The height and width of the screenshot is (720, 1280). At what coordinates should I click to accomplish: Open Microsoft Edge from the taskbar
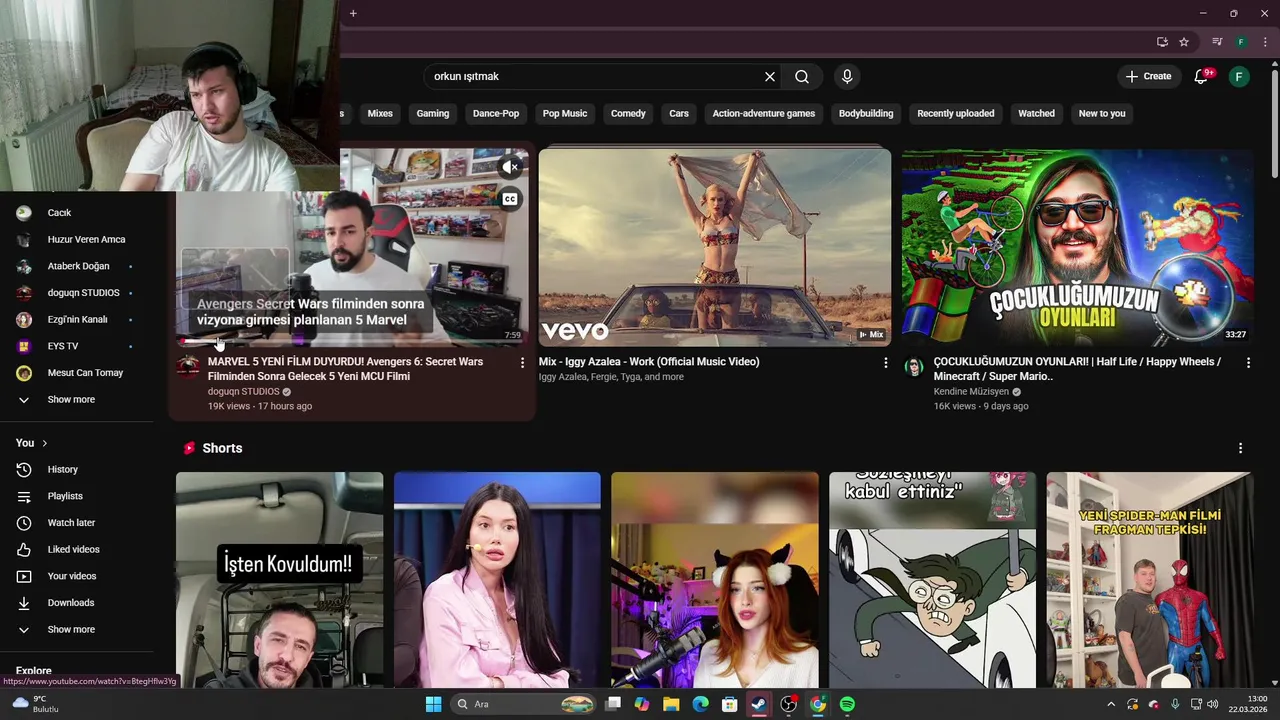click(x=701, y=704)
